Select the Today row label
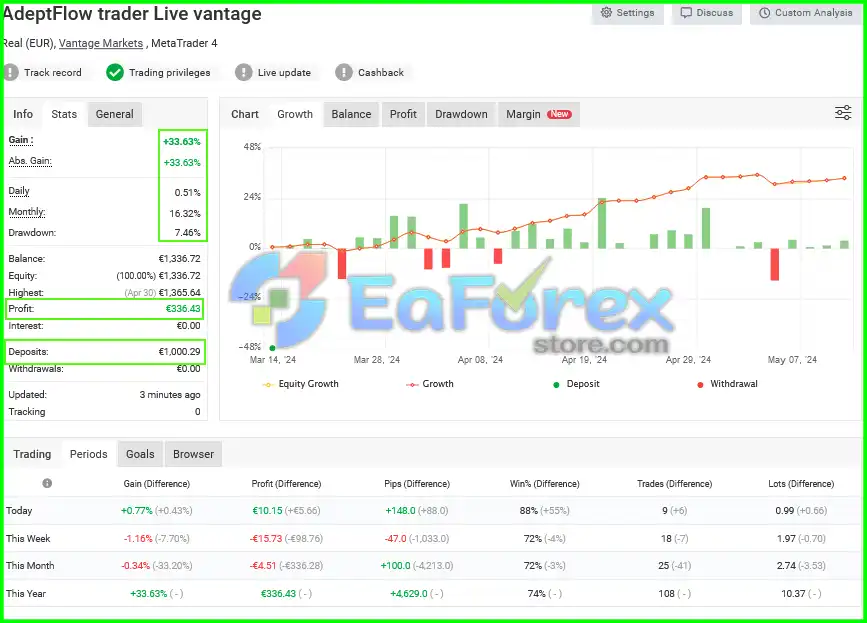Screen dimensions: 867x623 click(x=19, y=510)
